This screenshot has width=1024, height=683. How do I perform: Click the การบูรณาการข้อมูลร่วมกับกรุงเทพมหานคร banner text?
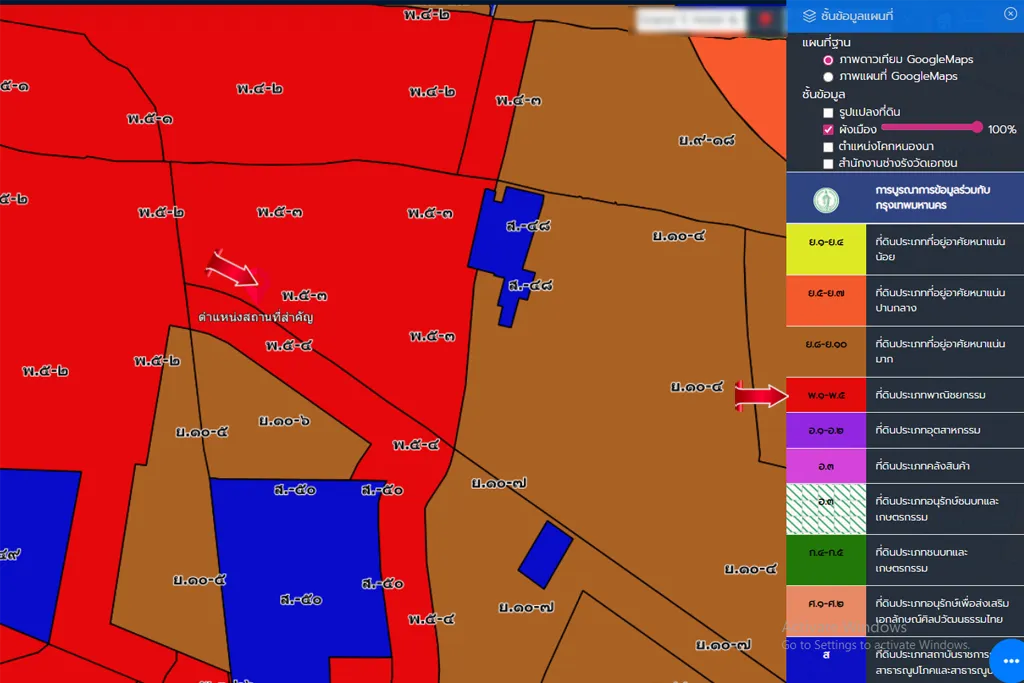click(x=933, y=197)
